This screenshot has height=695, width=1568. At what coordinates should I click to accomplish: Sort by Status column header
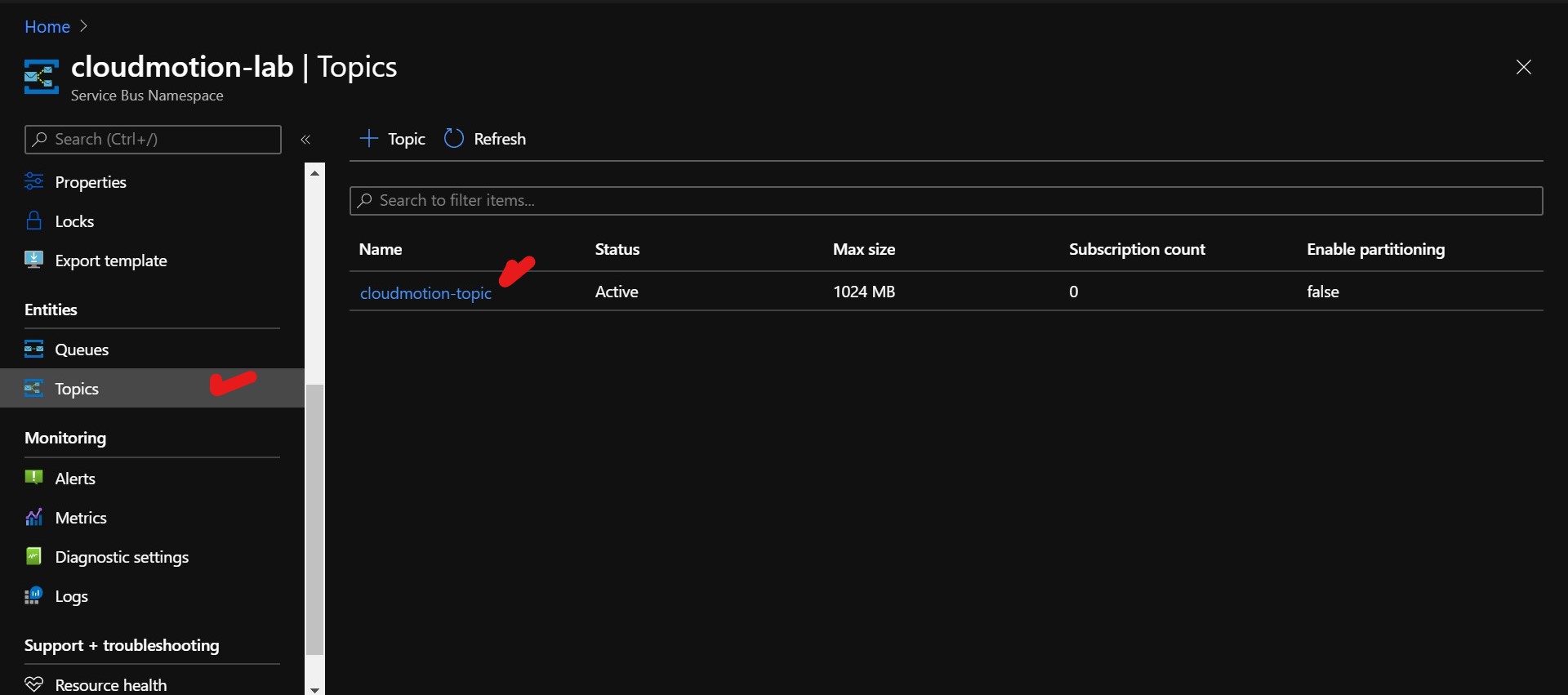(x=617, y=249)
